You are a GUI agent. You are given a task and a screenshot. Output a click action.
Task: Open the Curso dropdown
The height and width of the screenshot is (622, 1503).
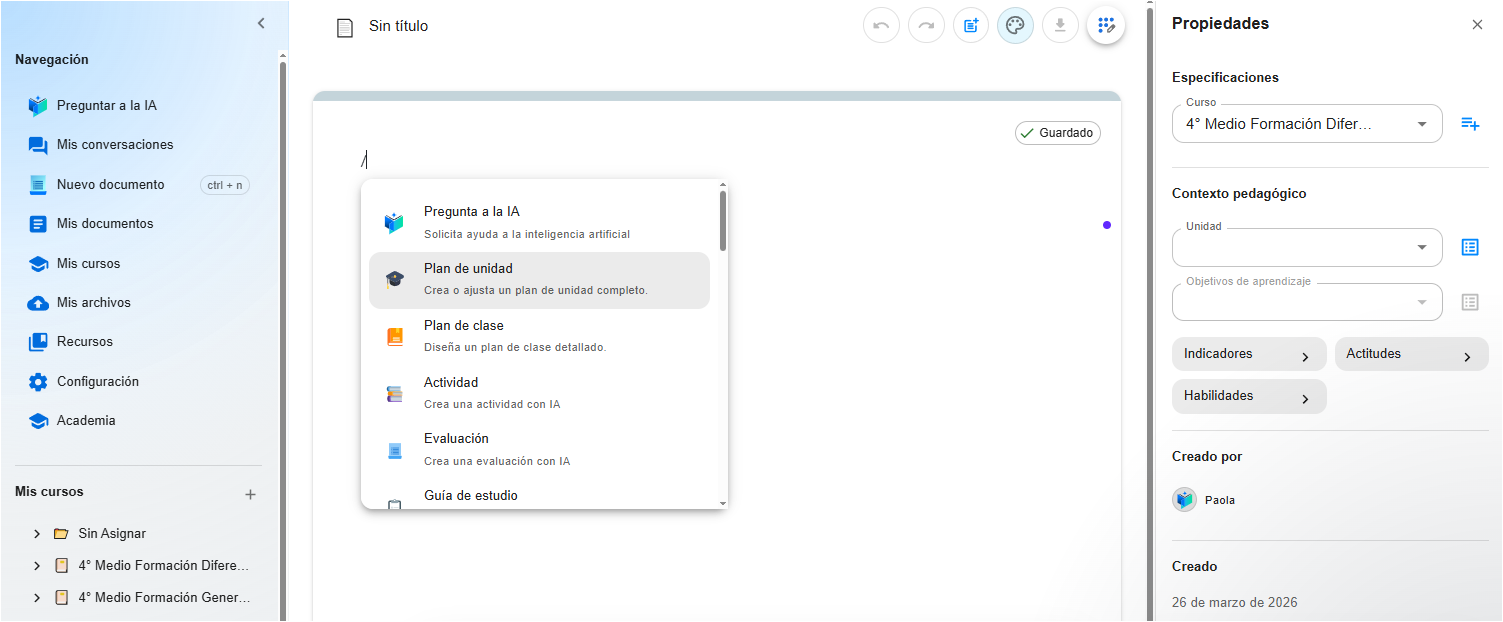[x=1307, y=124]
